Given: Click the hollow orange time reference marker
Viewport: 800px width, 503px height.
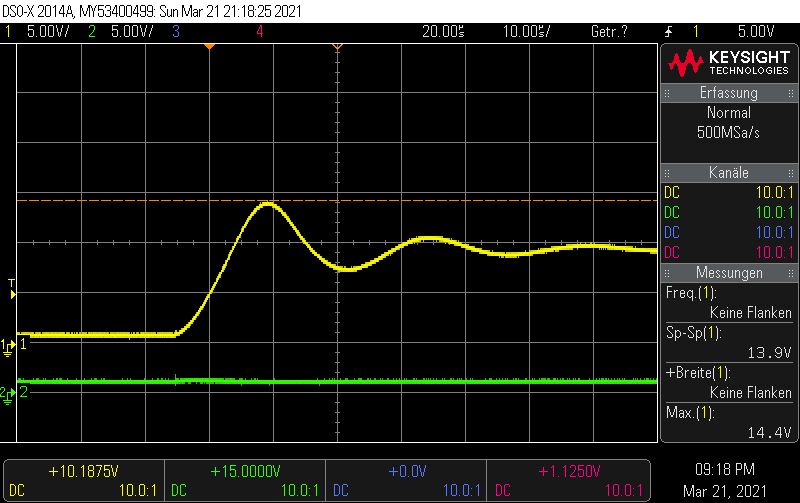Looking at the screenshot, I should click(337, 47).
